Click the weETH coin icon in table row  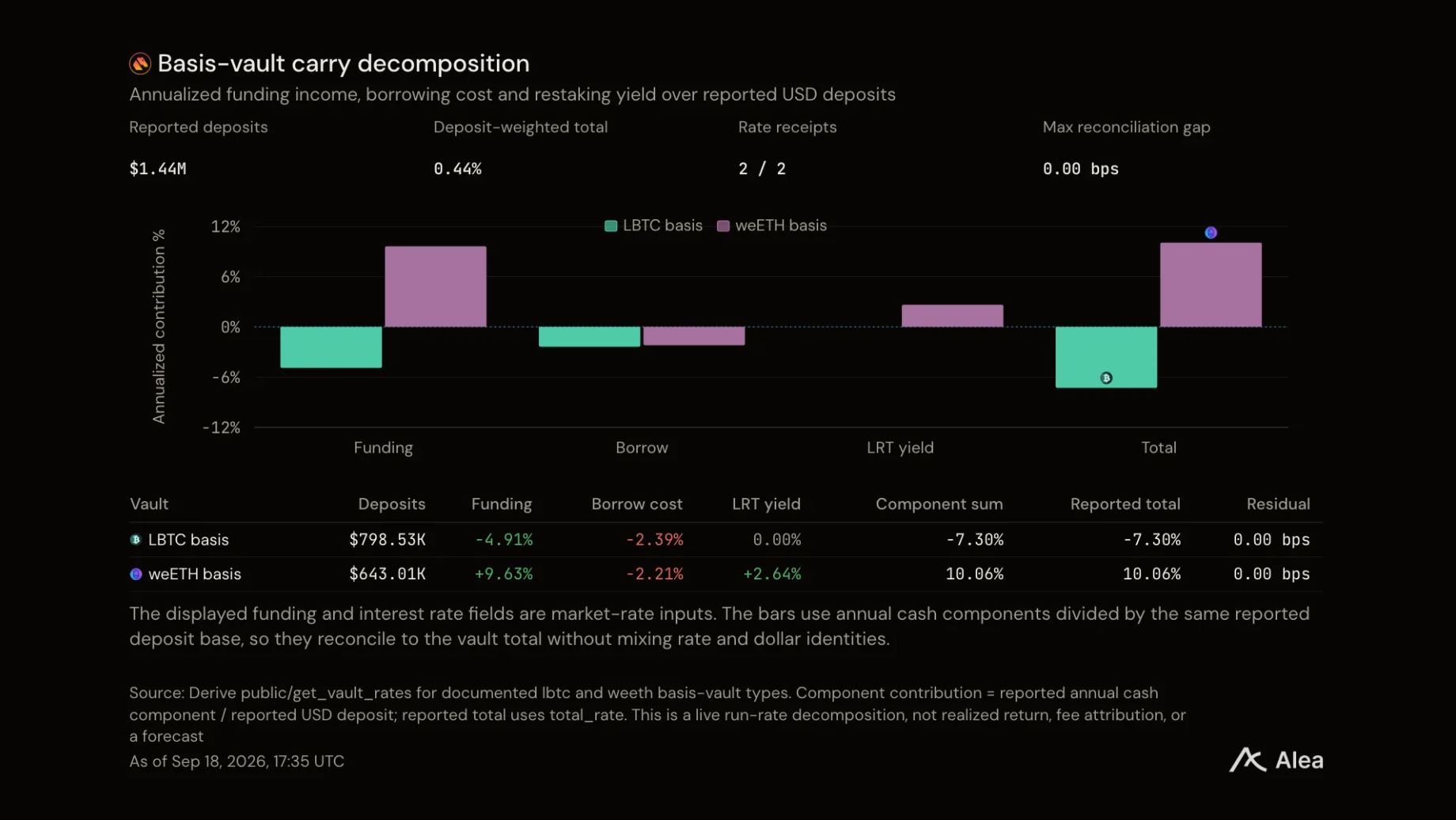(136, 574)
